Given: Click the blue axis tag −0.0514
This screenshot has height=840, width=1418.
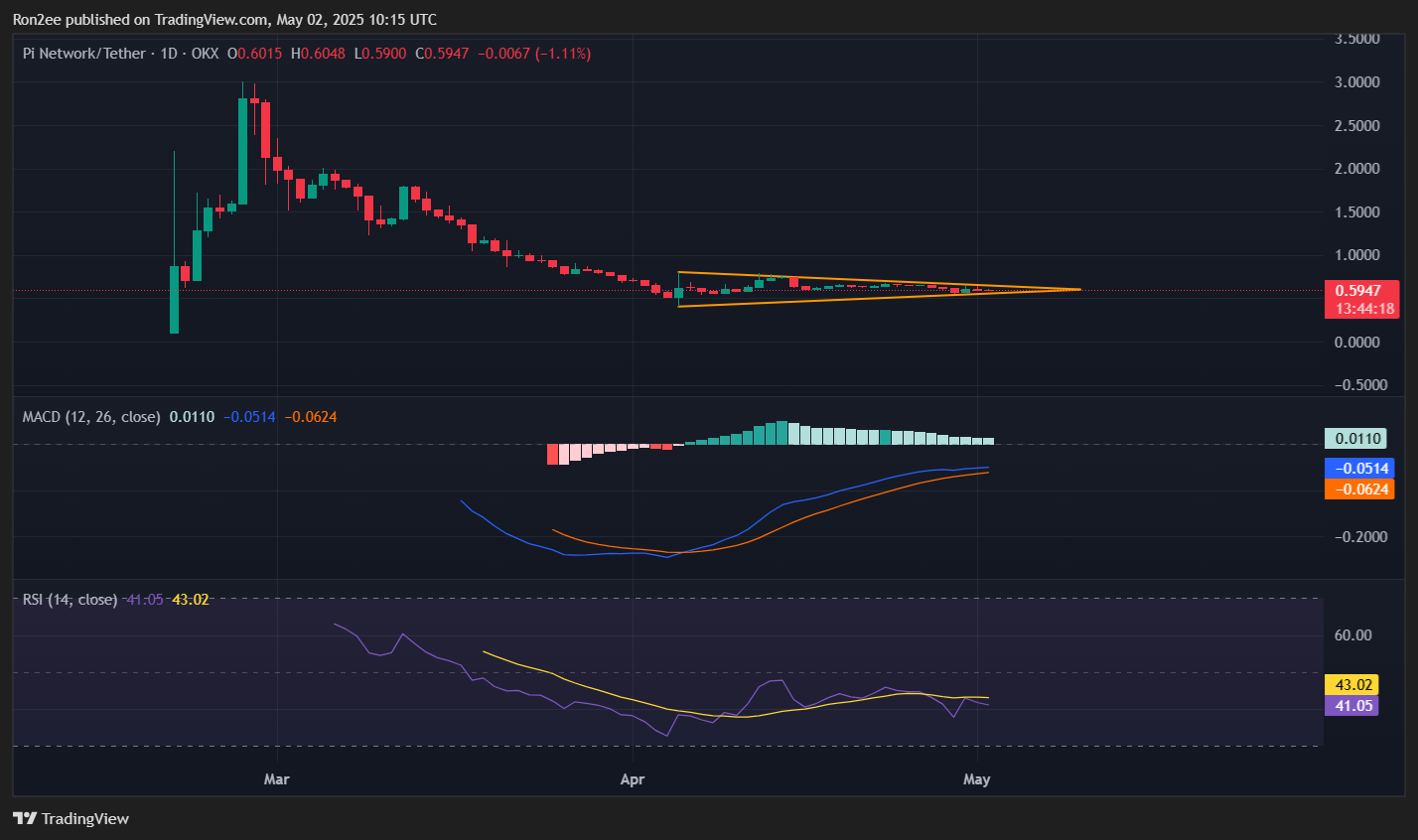Looking at the screenshot, I should [x=1358, y=469].
